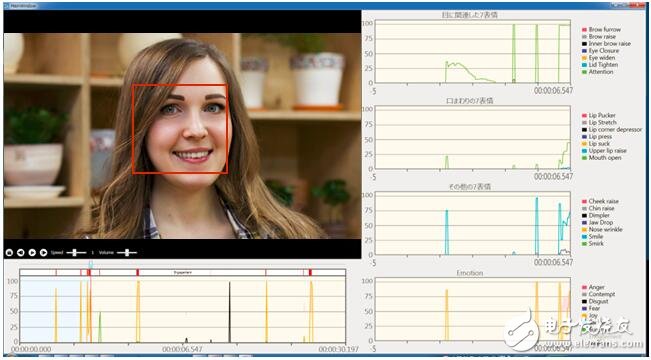The height and width of the screenshot is (360, 651).
Task: Click the tall black Disgust spike in timeline
Action: click(230, 312)
